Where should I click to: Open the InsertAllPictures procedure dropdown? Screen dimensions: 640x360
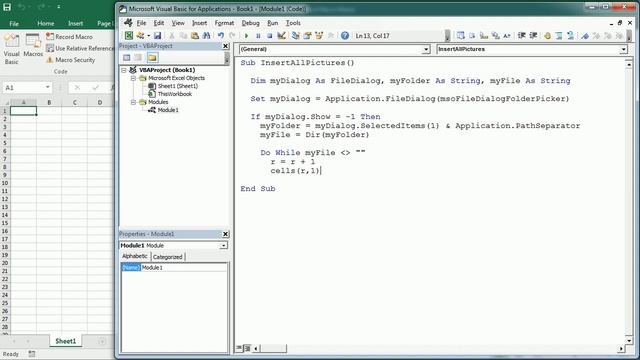pos(623,49)
